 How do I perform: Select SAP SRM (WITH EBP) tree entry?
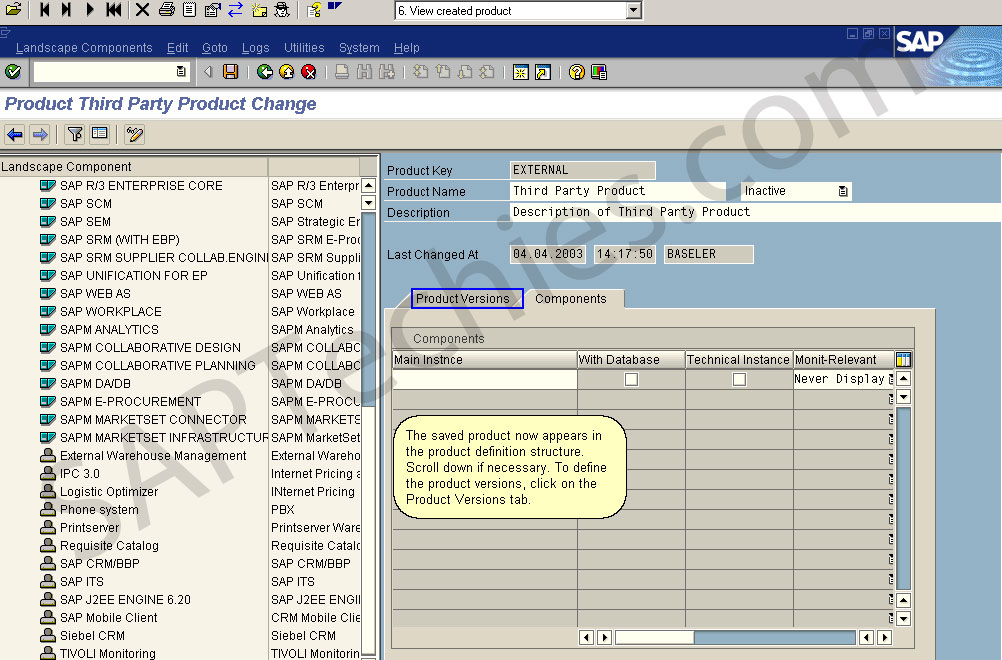pyautogui.click(x=119, y=240)
